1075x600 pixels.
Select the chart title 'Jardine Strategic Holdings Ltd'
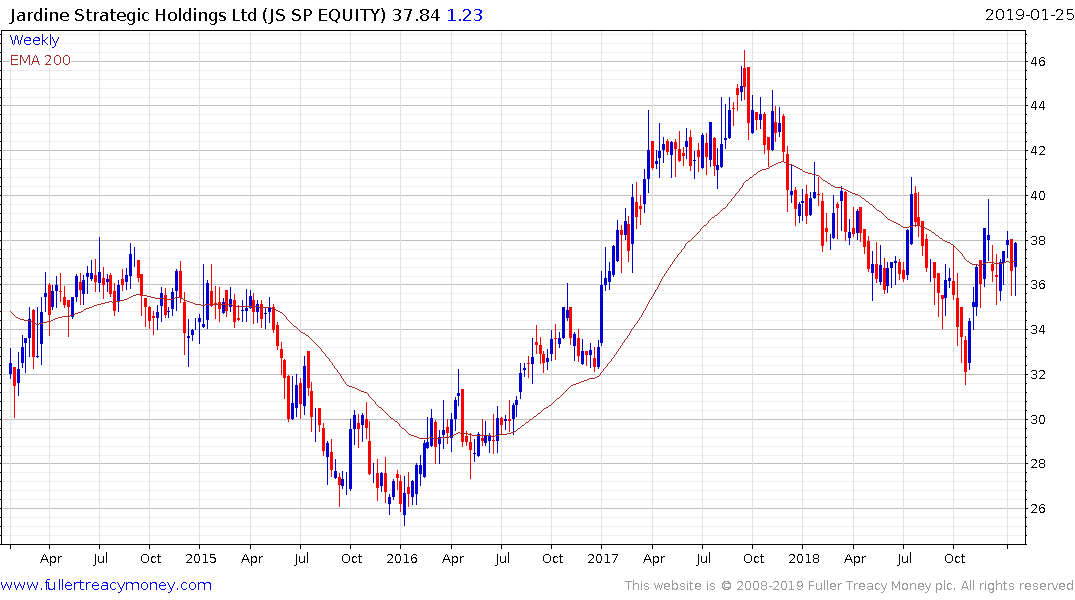133,15
